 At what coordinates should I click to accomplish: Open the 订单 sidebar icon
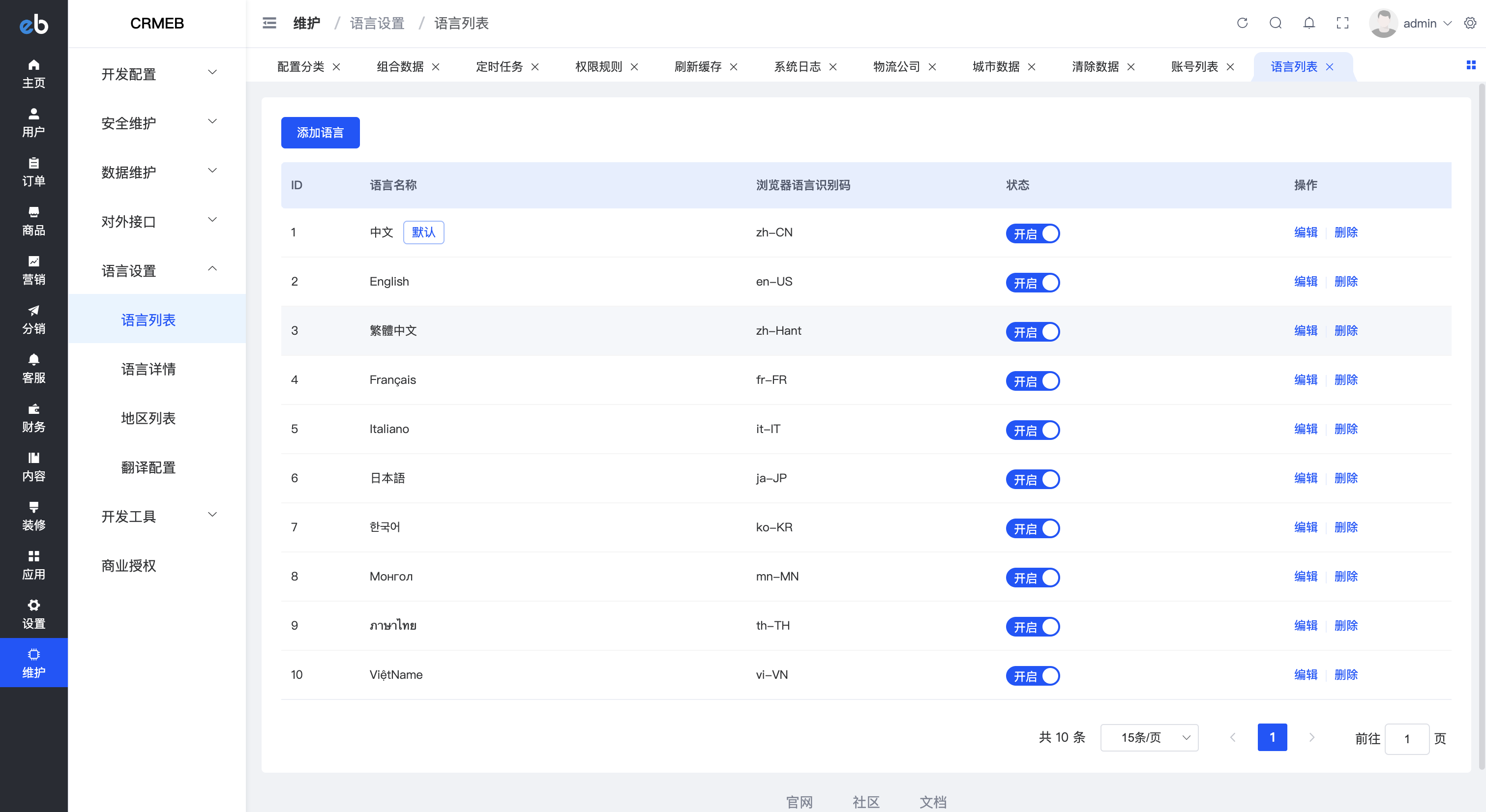(33, 172)
